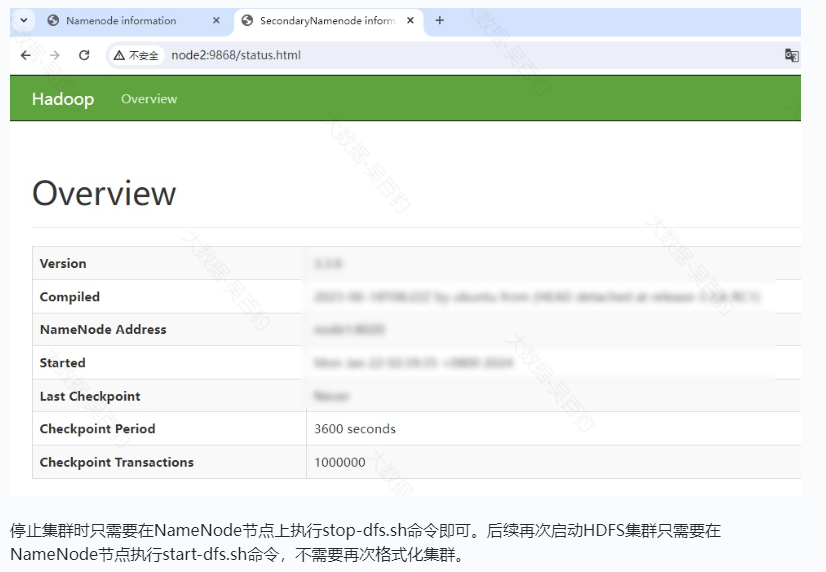The height and width of the screenshot is (572, 826).
Task: Click the globe favicon on Namenode tab
Action: point(53,21)
